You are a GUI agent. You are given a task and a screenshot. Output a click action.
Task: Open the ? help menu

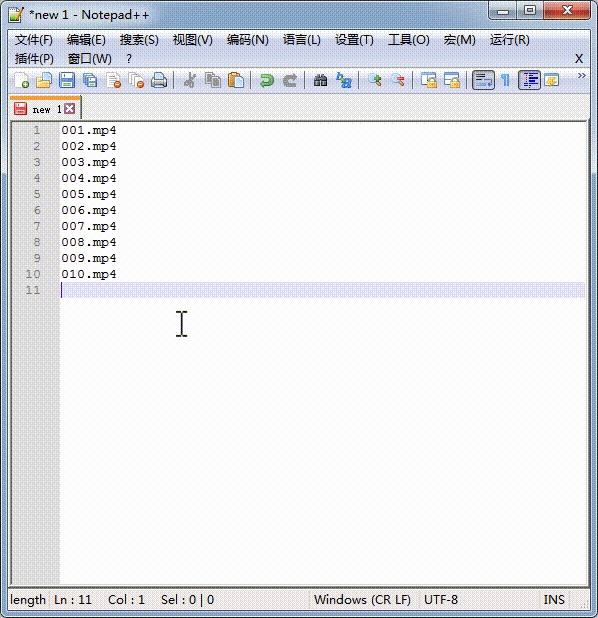tap(129, 59)
